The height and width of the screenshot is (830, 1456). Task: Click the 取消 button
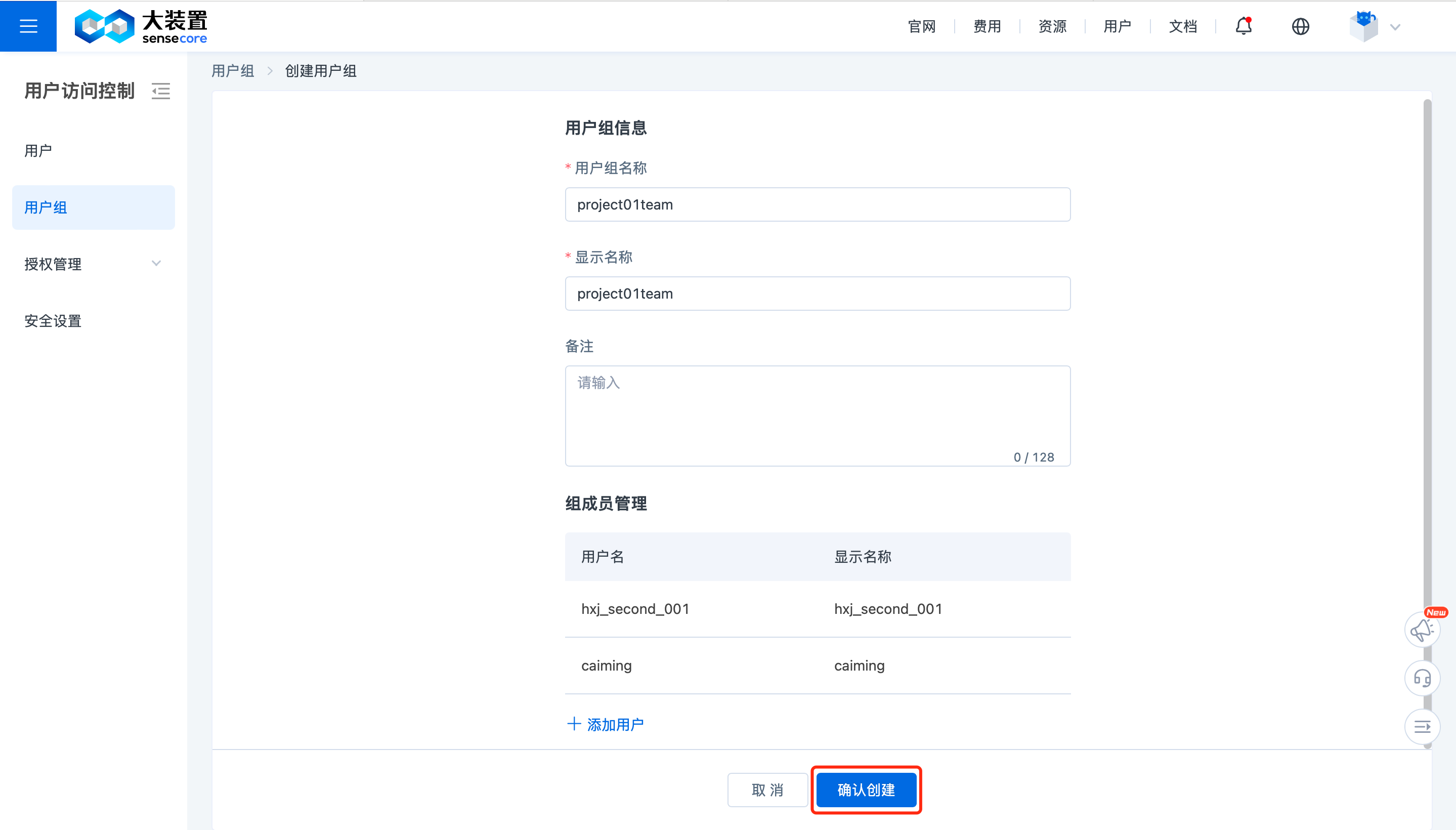pos(767,790)
